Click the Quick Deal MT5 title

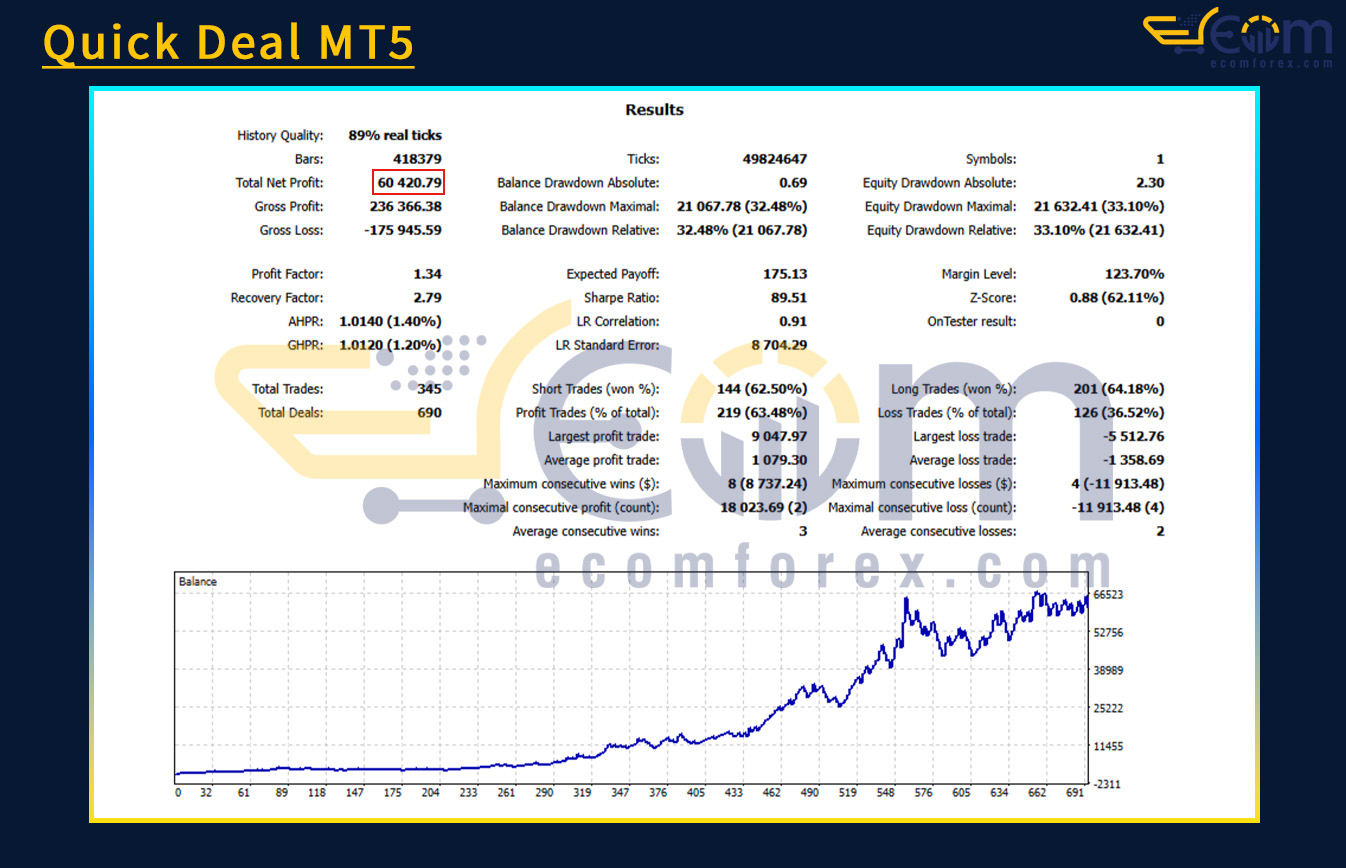pyautogui.click(x=228, y=43)
